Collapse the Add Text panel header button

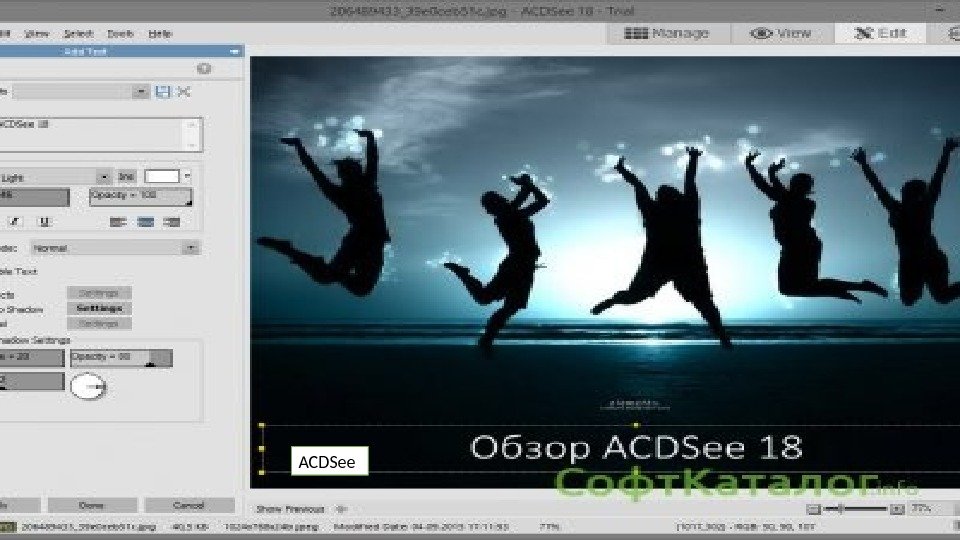click(234, 51)
